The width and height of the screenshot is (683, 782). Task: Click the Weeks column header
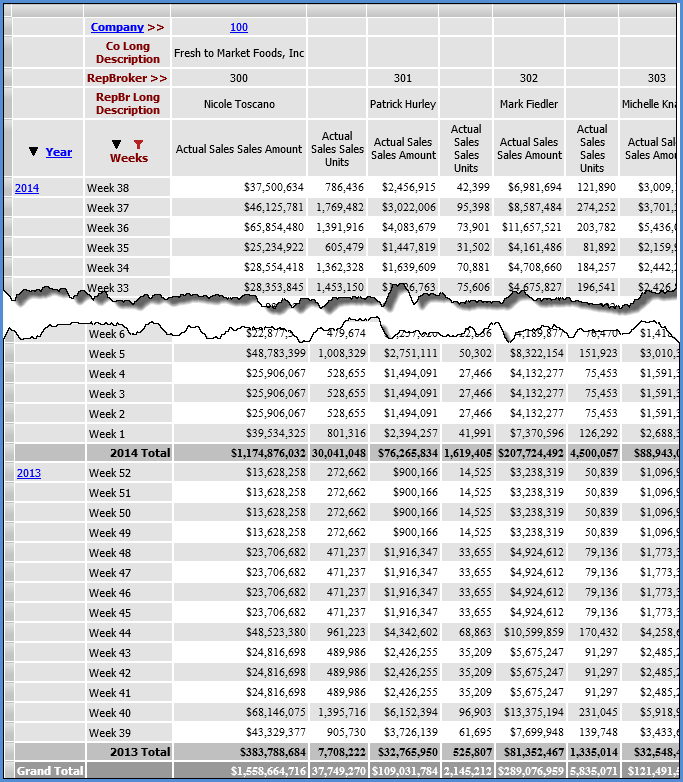[128, 158]
